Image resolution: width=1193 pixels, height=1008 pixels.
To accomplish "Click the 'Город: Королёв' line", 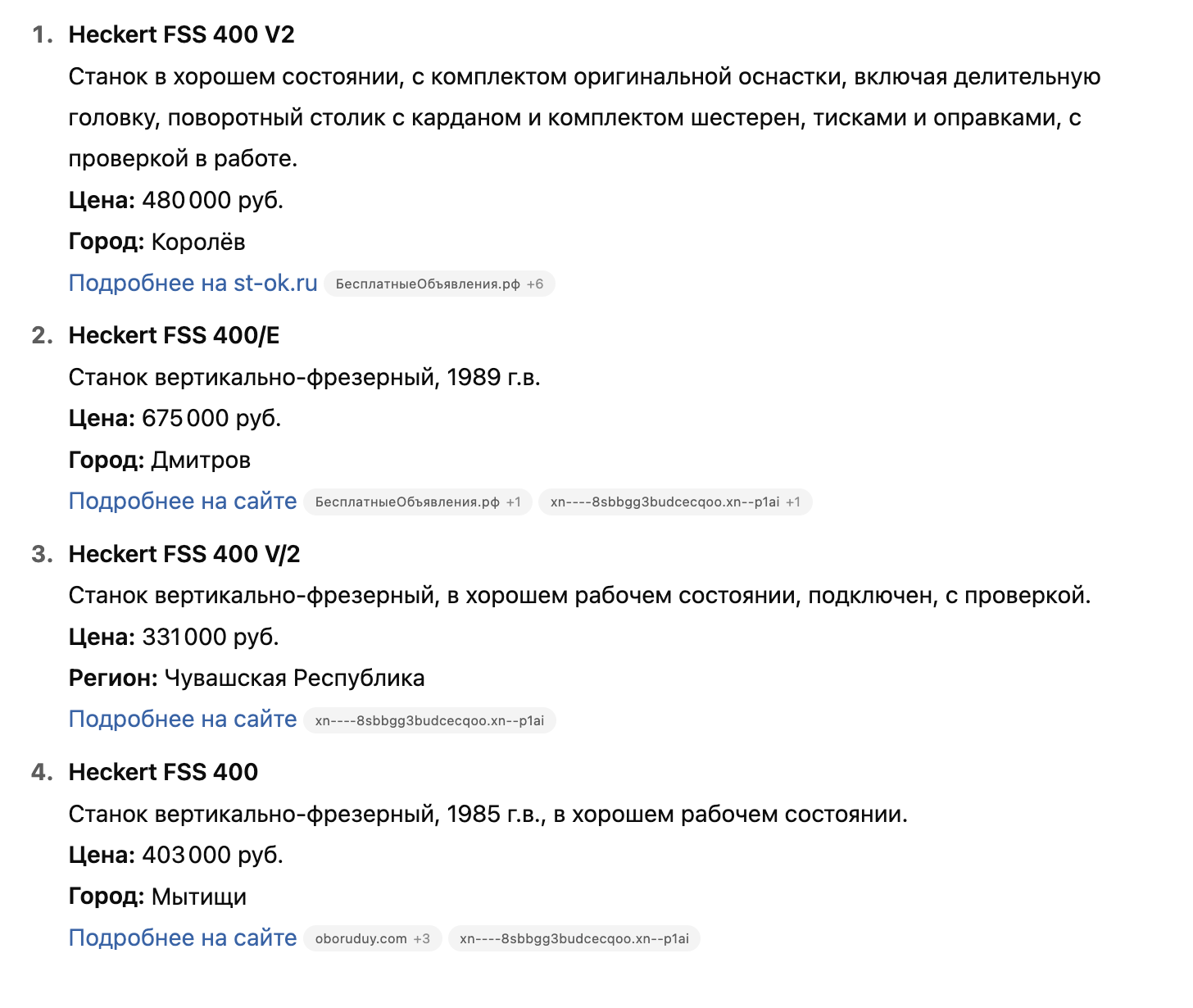I will tap(156, 242).
